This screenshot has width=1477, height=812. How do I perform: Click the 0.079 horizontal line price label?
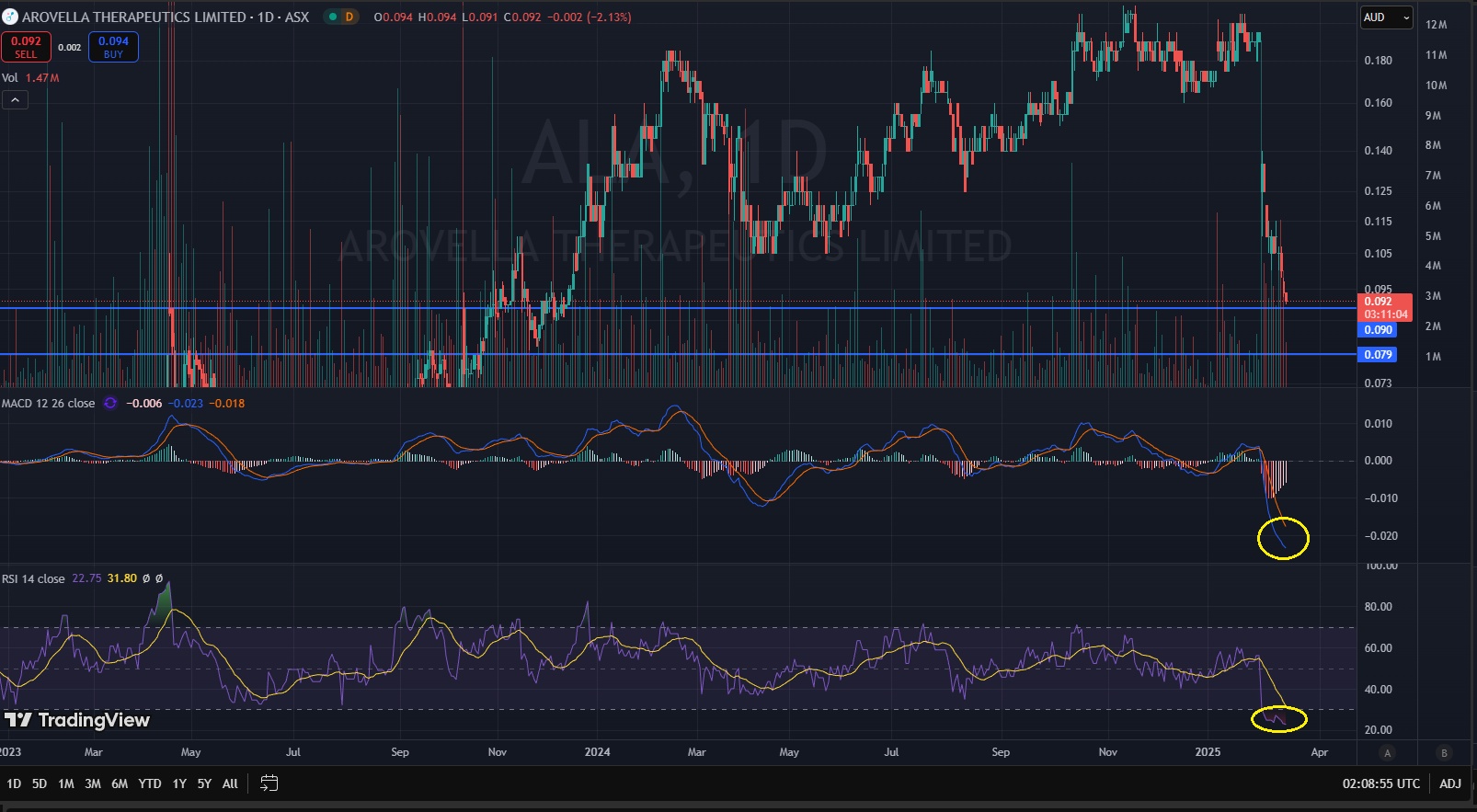pyautogui.click(x=1378, y=354)
